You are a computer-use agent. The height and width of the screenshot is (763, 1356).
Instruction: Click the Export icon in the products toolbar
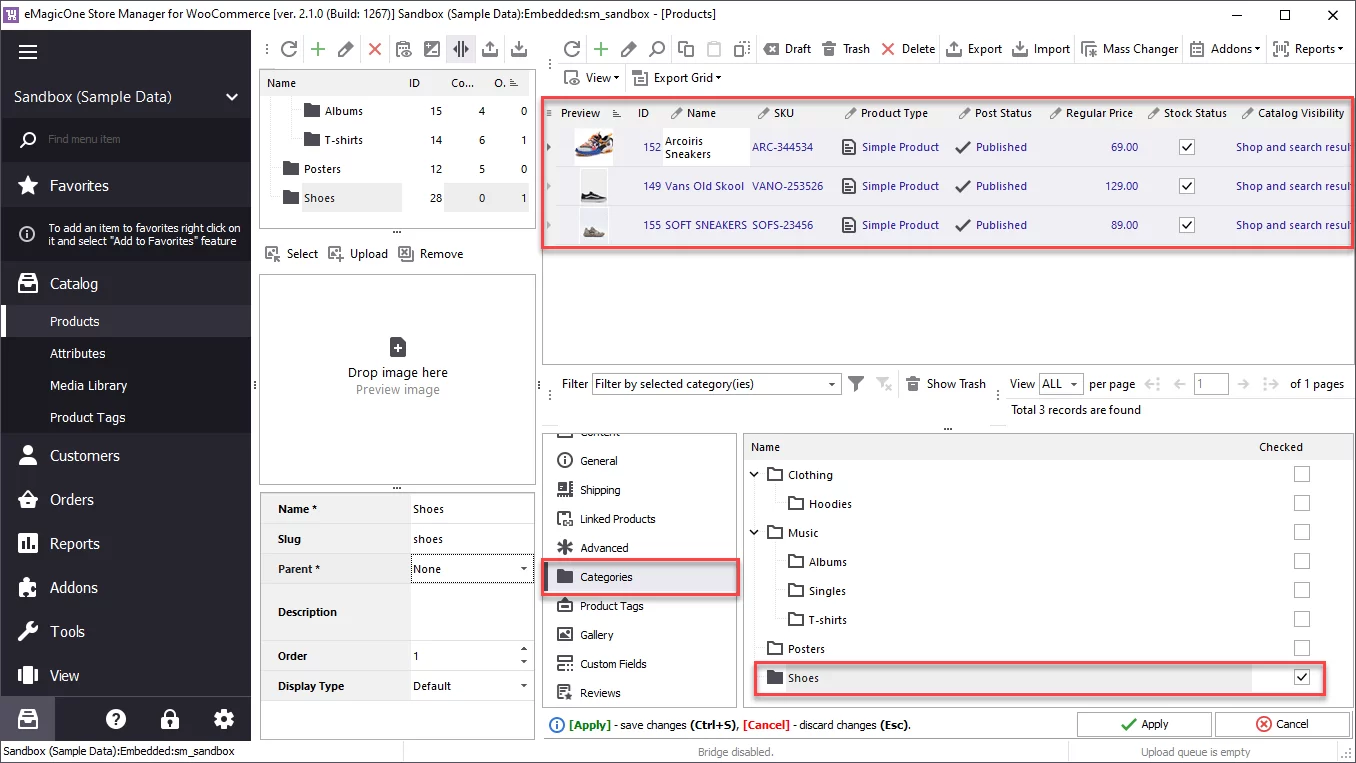[973, 48]
